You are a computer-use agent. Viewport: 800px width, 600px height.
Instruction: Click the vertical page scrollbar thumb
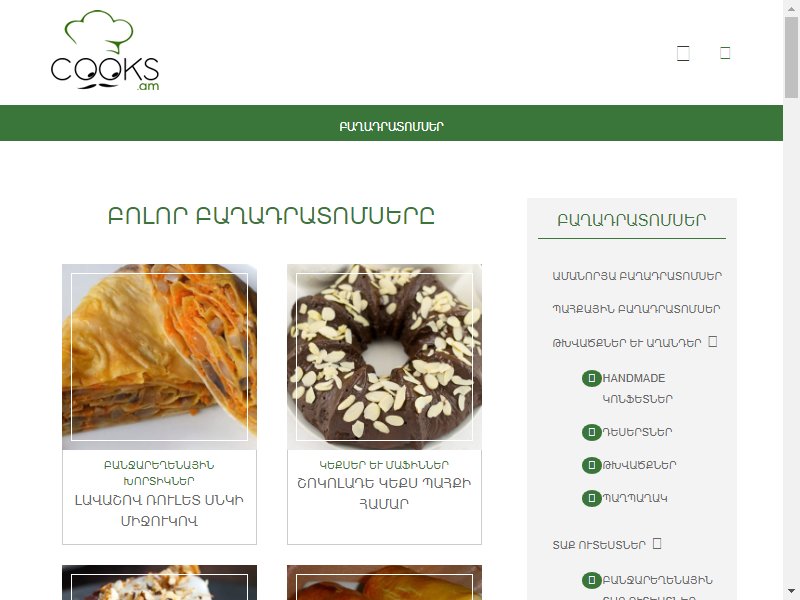tap(791, 57)
